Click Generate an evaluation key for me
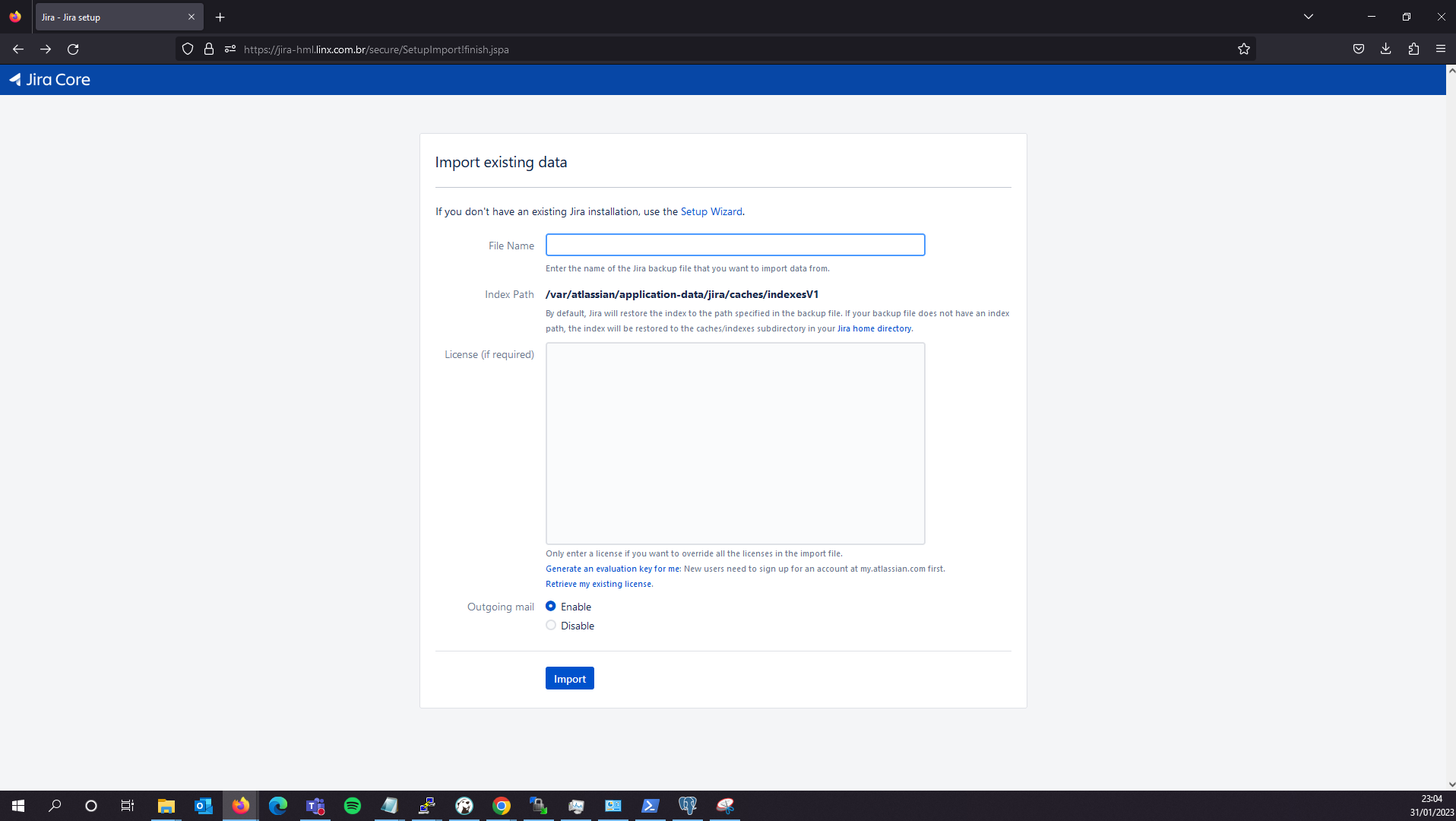 coord(612,569)
